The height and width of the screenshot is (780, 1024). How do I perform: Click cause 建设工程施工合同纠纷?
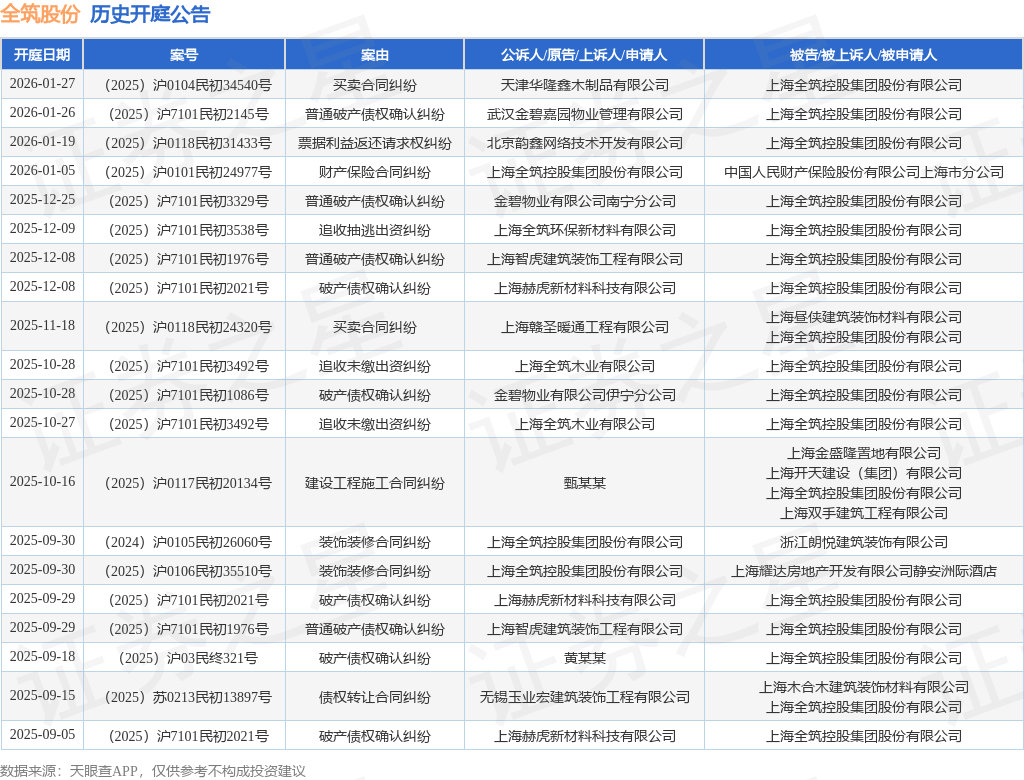[x=374, y=483]
